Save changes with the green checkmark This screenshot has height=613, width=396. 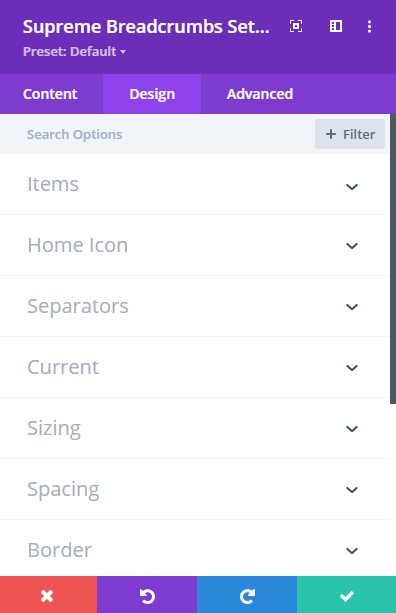click(346, 595)
